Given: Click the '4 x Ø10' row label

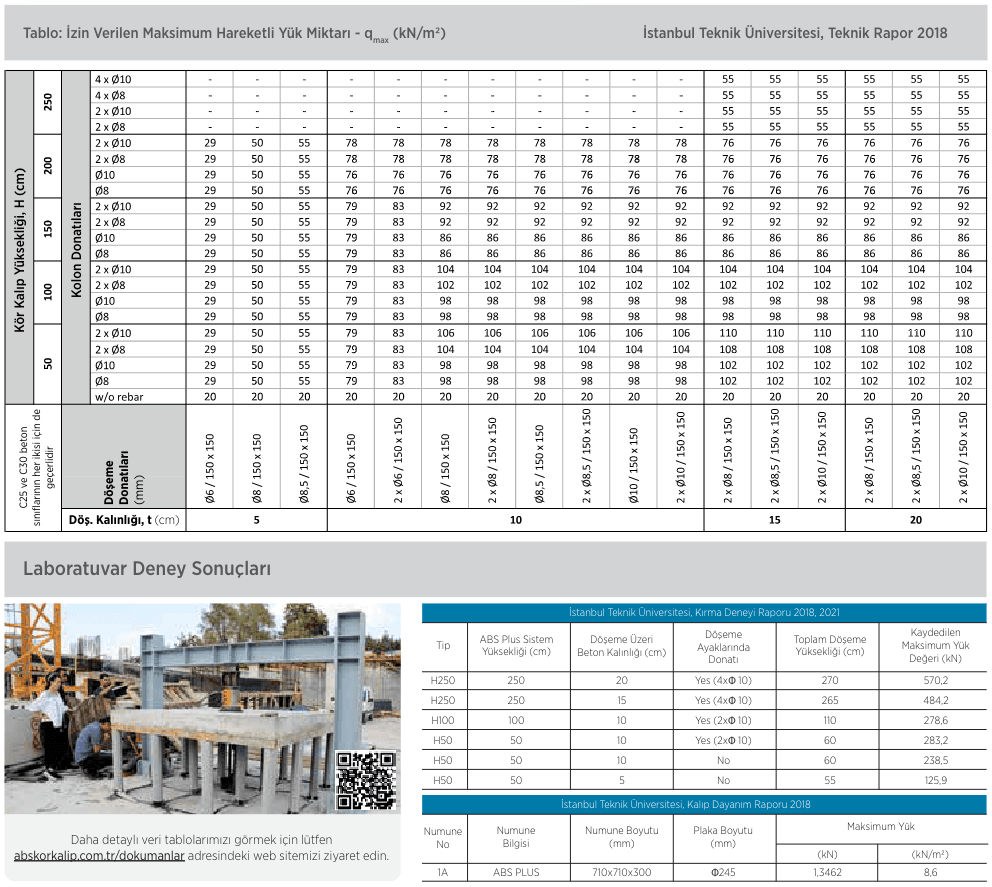Looking at the screenshot, I should click(x=113, y=79).
